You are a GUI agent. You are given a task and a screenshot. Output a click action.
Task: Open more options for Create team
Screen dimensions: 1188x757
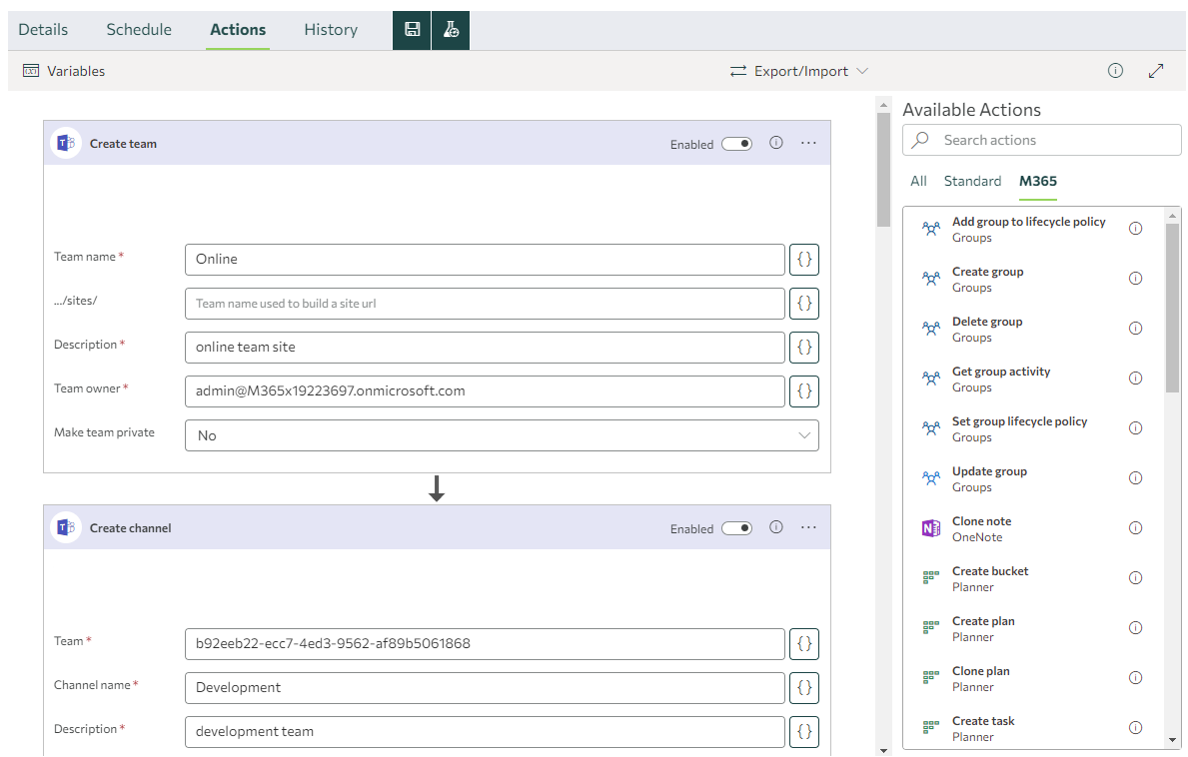(808, 142)
